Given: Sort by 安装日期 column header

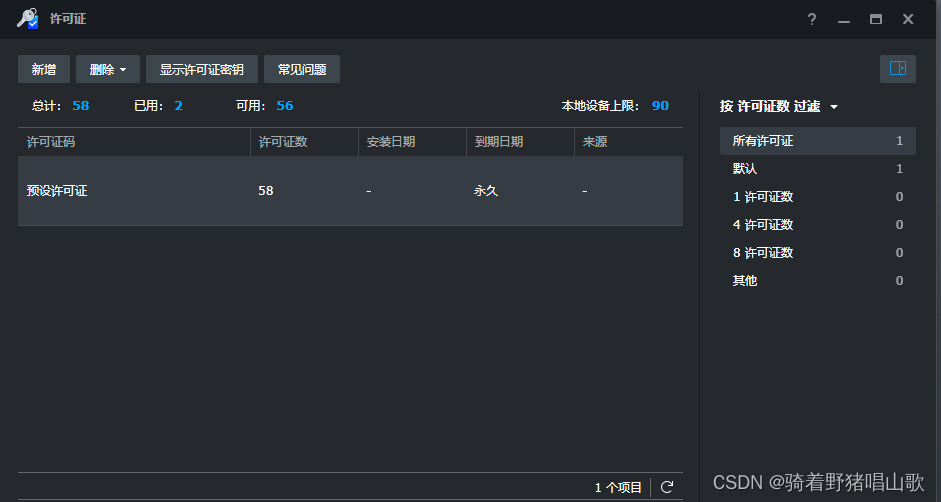Looking at the screenshot, I should click(412, 142).
